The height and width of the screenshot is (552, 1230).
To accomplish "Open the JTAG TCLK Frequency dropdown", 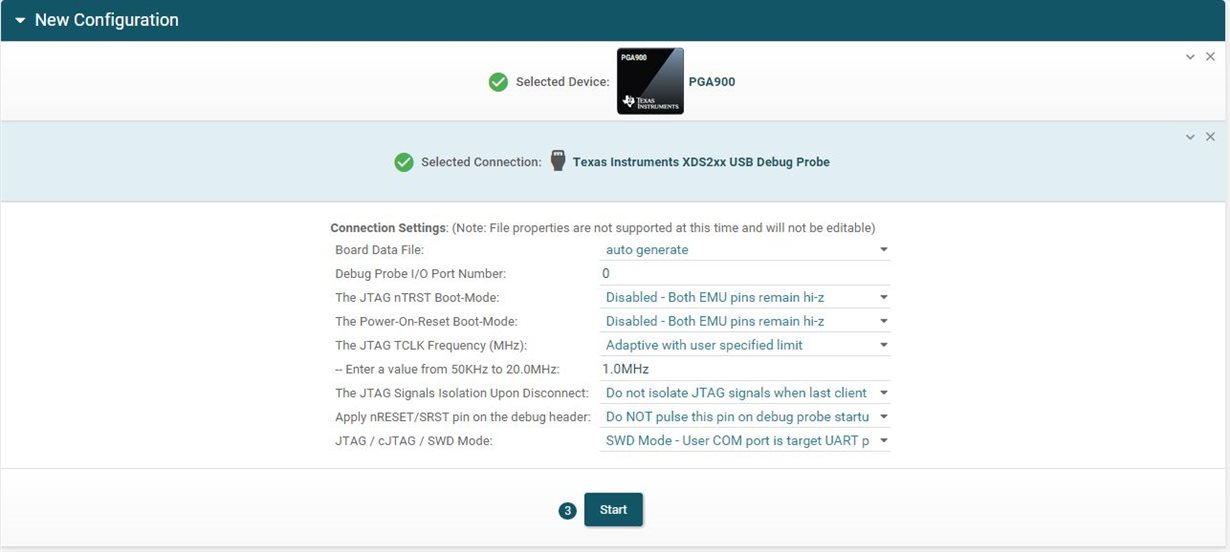I will 745,345.
